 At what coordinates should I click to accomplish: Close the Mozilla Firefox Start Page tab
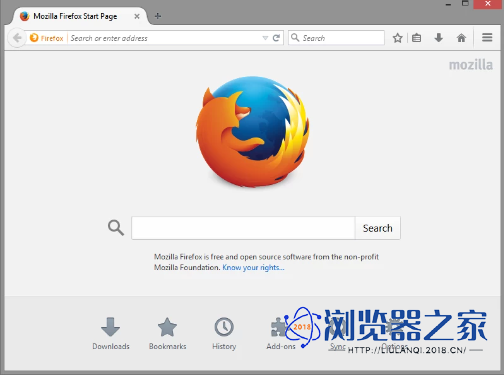click(x=137, y=16)
